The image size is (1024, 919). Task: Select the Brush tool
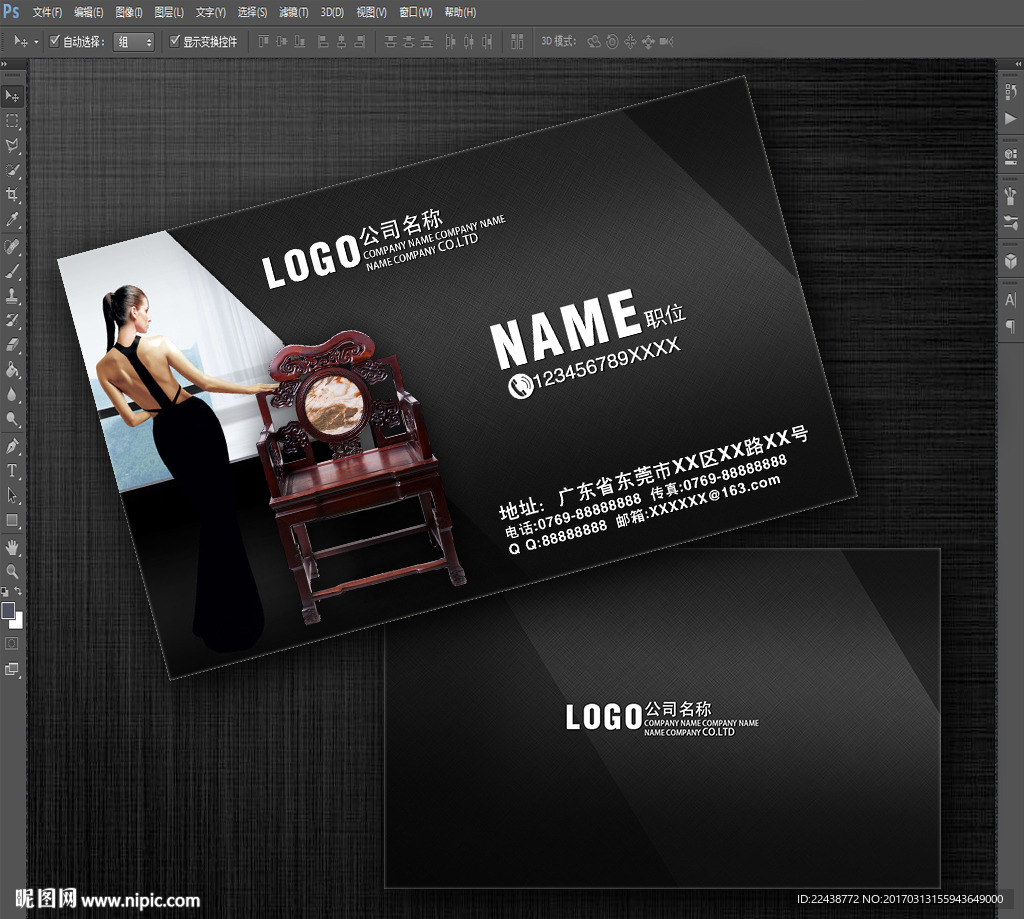click(x=12, y=272)
